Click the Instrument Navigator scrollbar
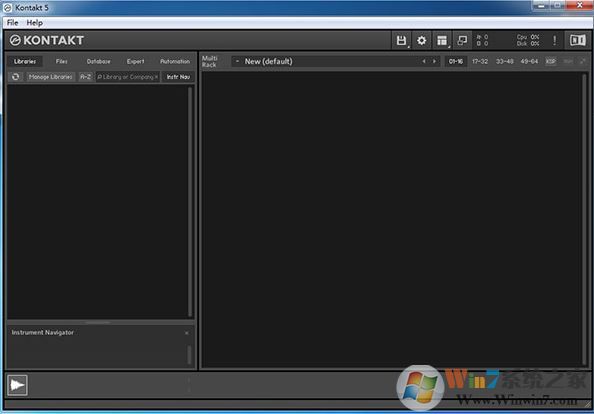This screenshot has height=414, width=594. tap(189, 355)
